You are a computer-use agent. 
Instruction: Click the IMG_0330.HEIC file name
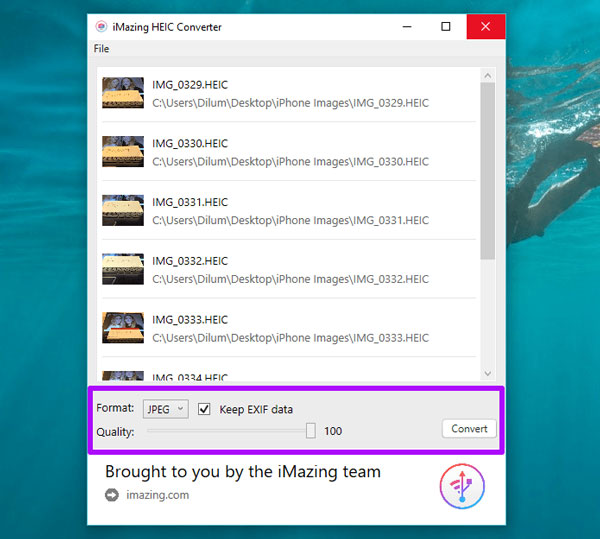190,143
